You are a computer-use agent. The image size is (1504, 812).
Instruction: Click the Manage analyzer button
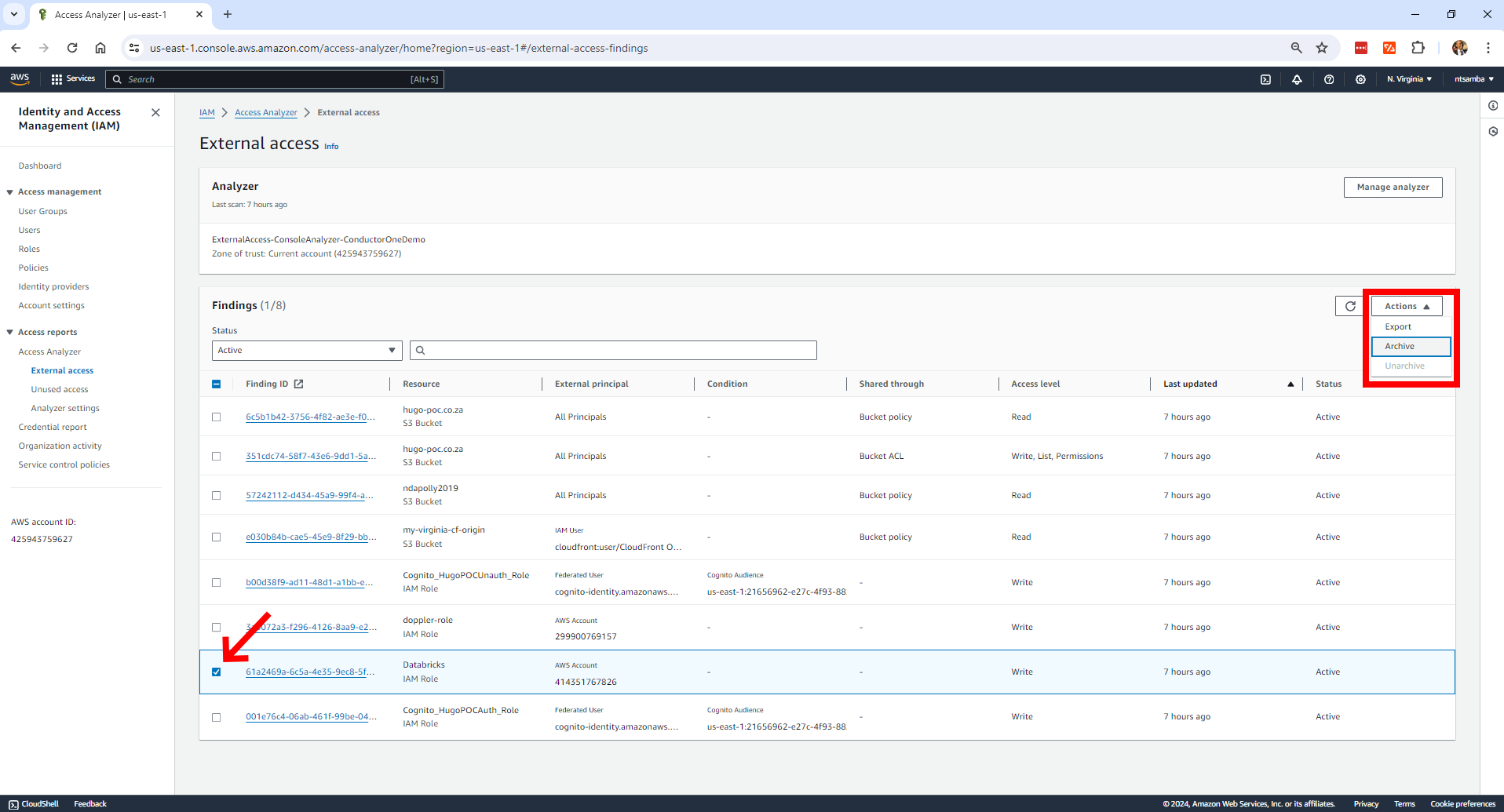pyautogui.click(x=1393, y=188)
